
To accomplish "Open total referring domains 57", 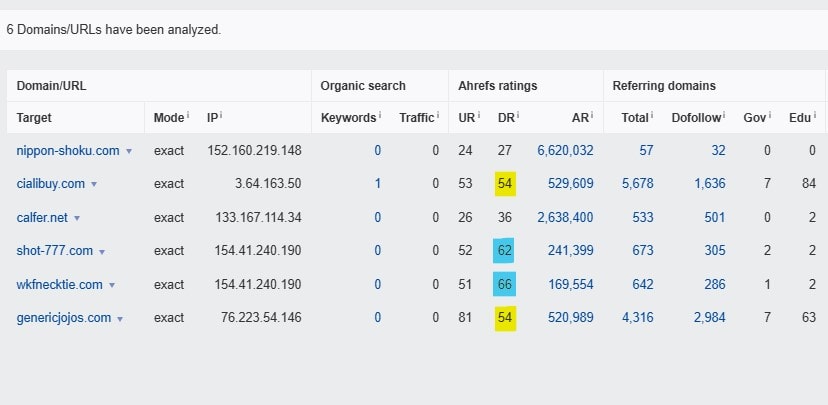I will pos(647,150).
